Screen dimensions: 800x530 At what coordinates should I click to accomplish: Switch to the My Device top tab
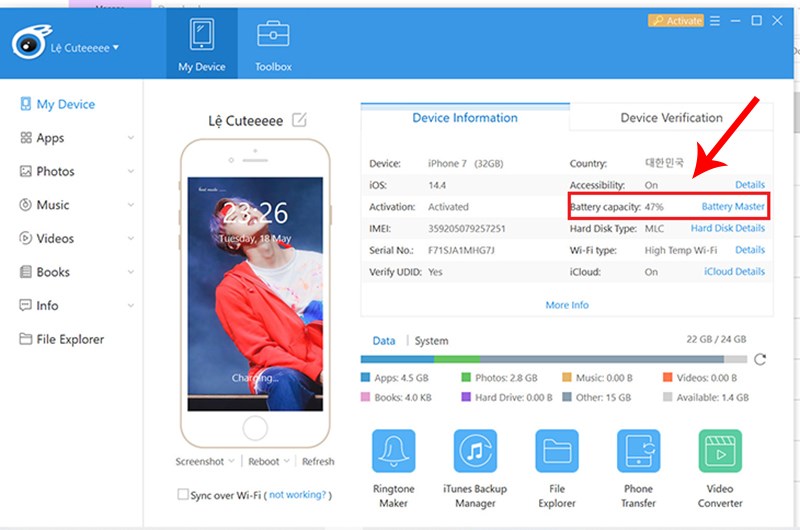pyautogui.click(x=202, y=44)
